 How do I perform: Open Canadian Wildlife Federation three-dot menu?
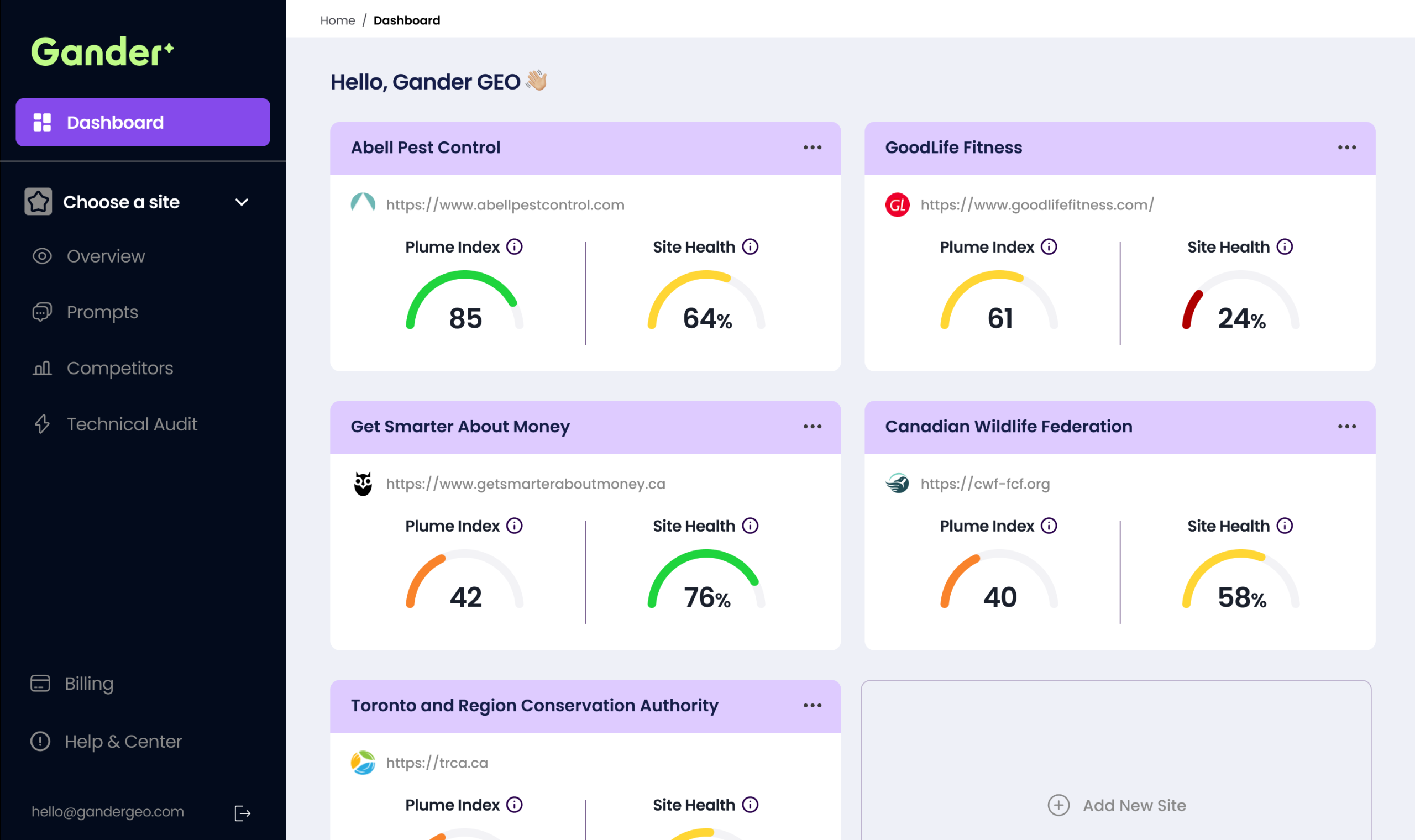tap(1346, 426)
